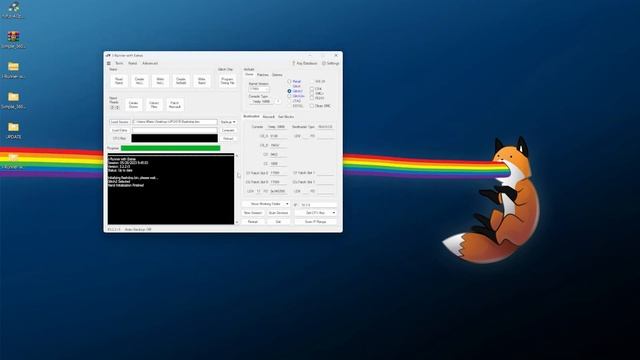This screenshot has width=640, height=360.
Task: Select the Glitch2 radio button
Action: click(289, 91)
